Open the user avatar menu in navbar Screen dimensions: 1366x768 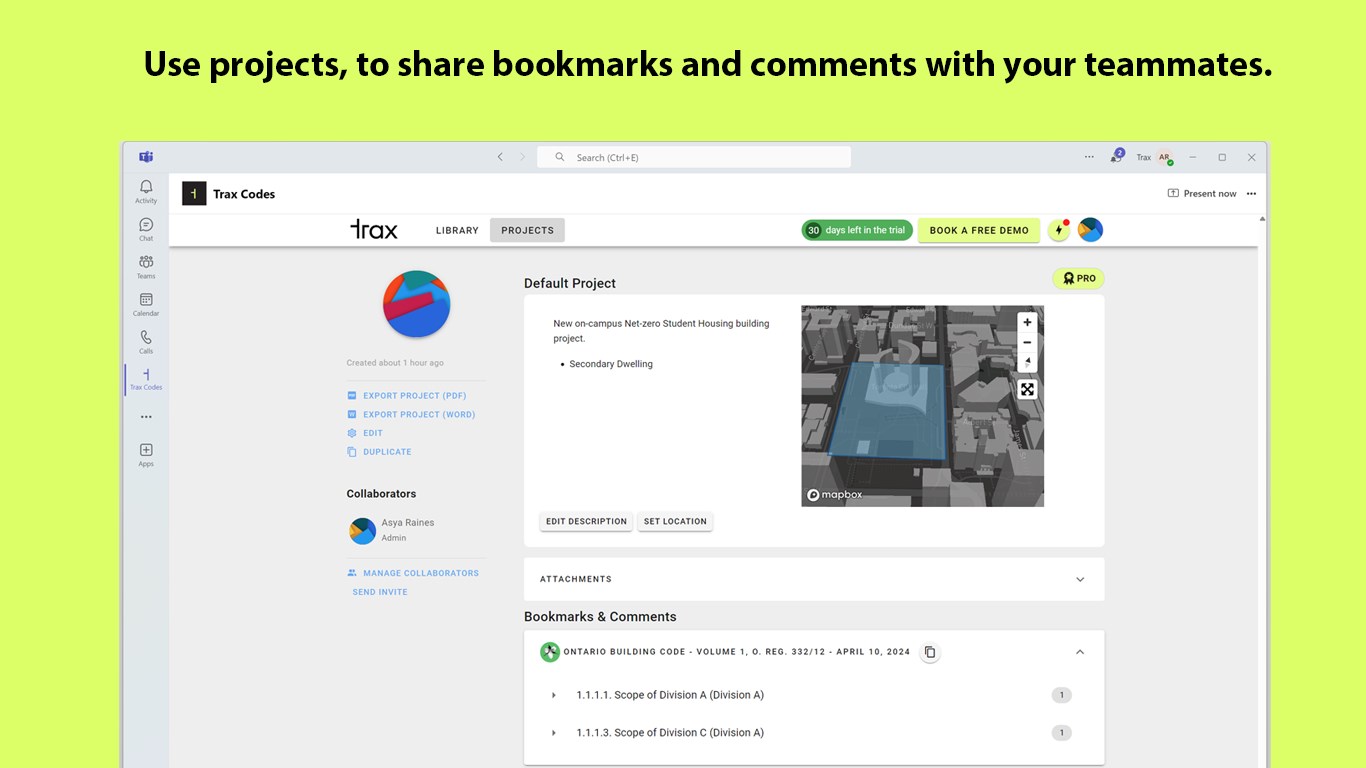(1090, 230)
